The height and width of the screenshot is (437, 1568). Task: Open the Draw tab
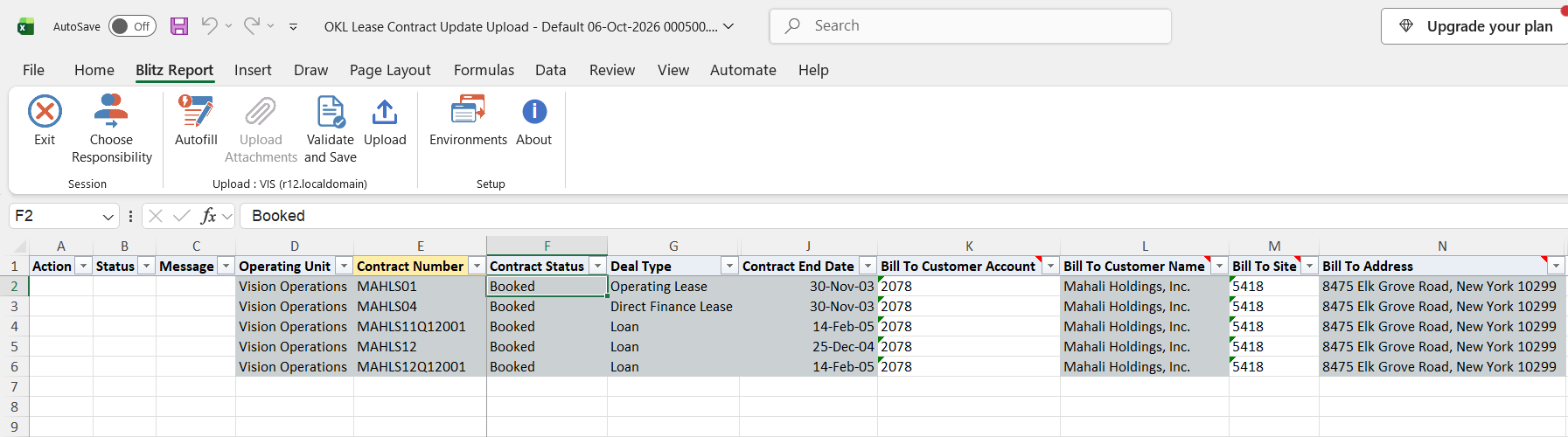coord(311,70)
